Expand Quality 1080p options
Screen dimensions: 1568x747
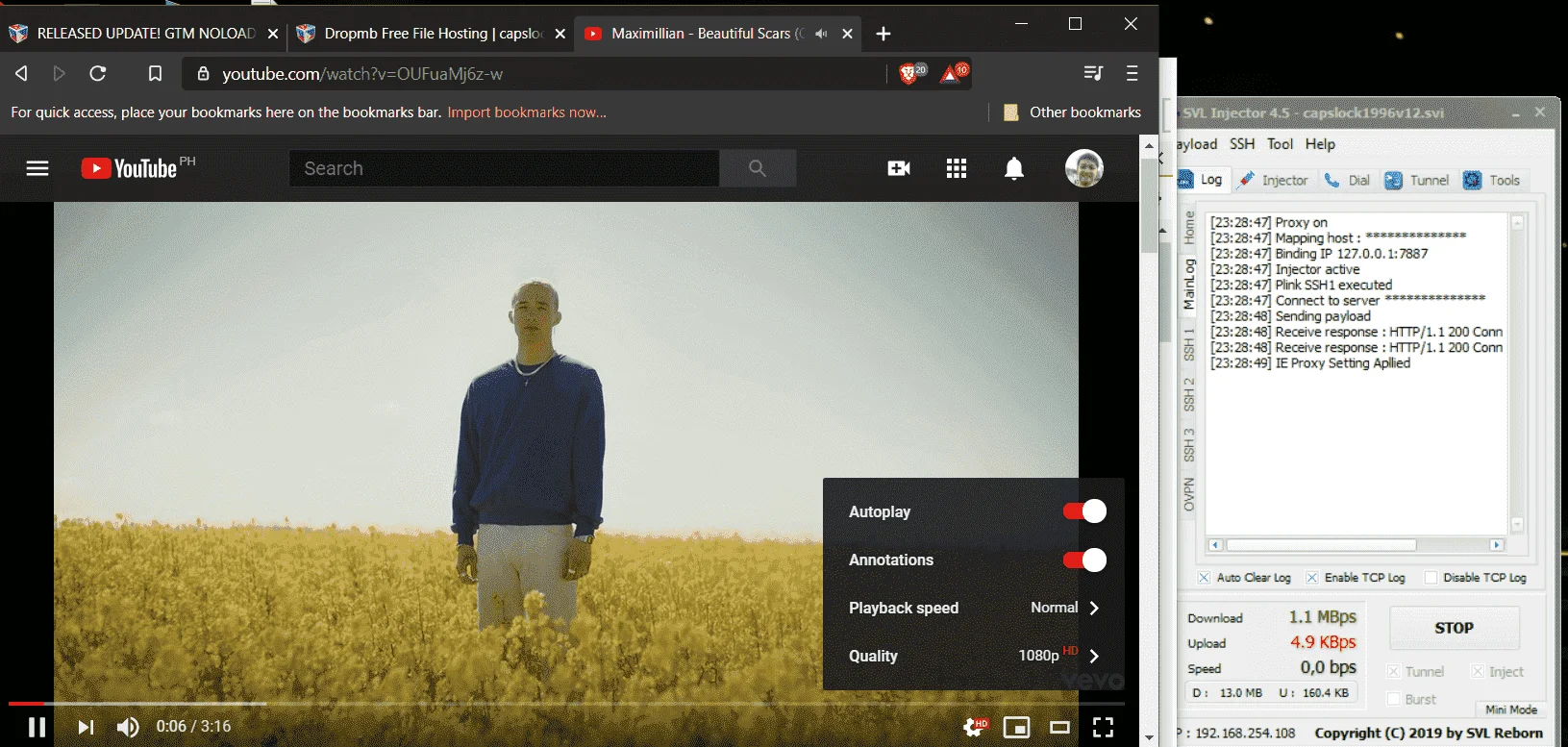(973, 656)
